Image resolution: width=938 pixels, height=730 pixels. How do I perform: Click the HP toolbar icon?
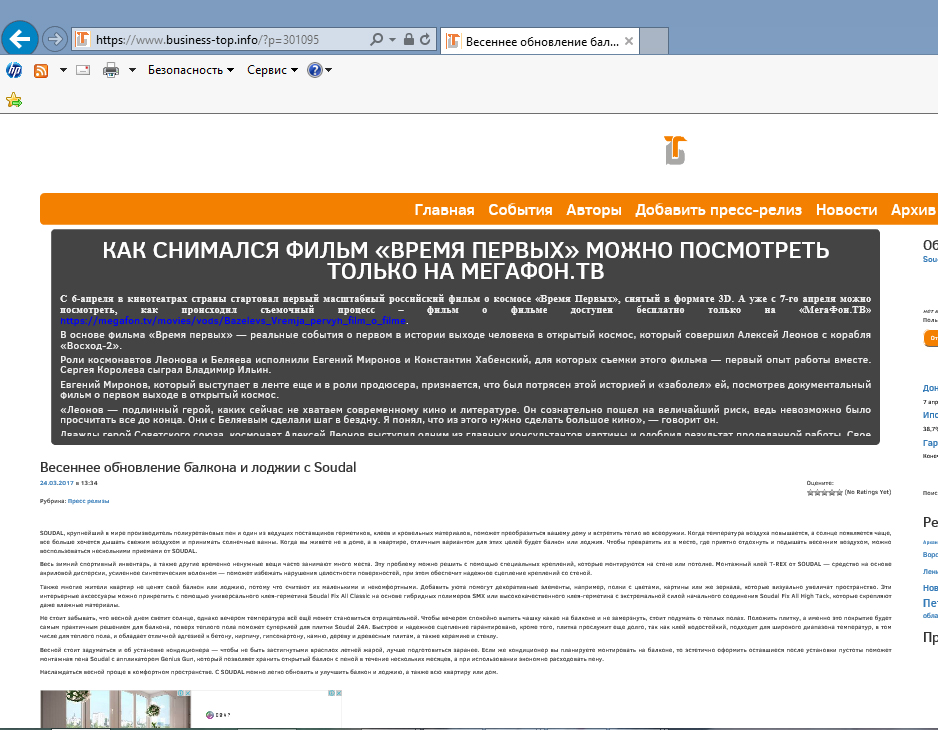coord(14,70)
